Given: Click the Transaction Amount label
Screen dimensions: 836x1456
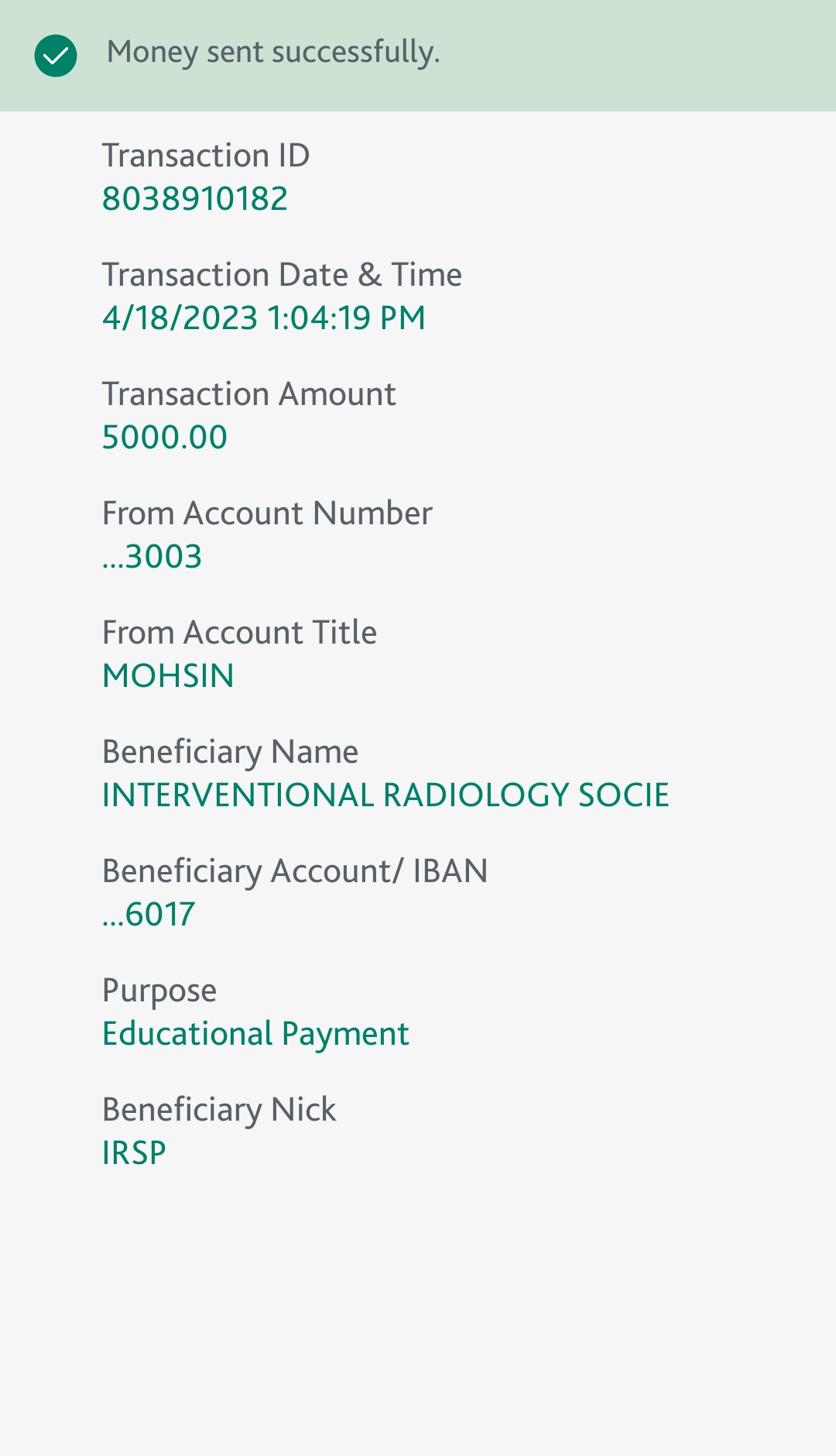Looking at the screenshot, I should click(x=248, y=394).
